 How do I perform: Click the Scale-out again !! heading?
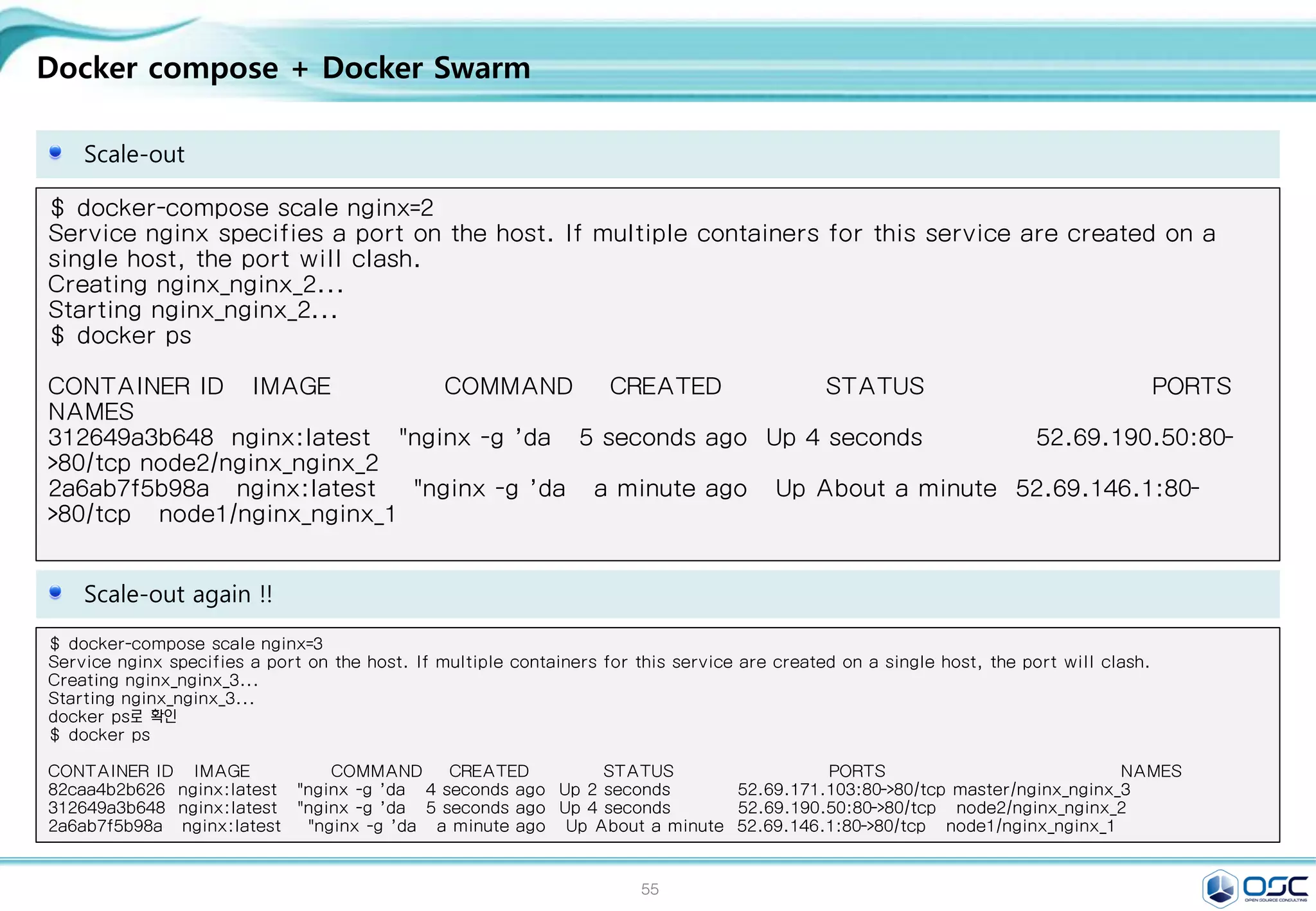point(178,594)
